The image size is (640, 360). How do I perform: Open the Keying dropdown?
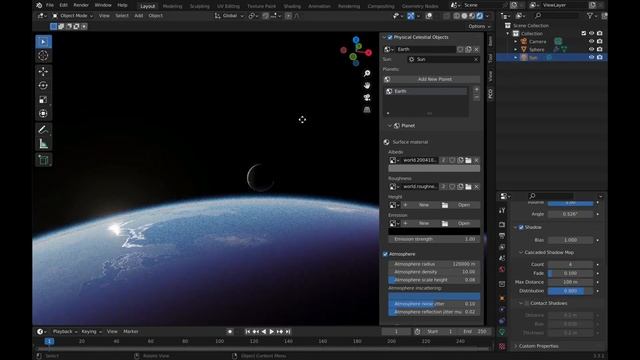[x=91, y=332]
